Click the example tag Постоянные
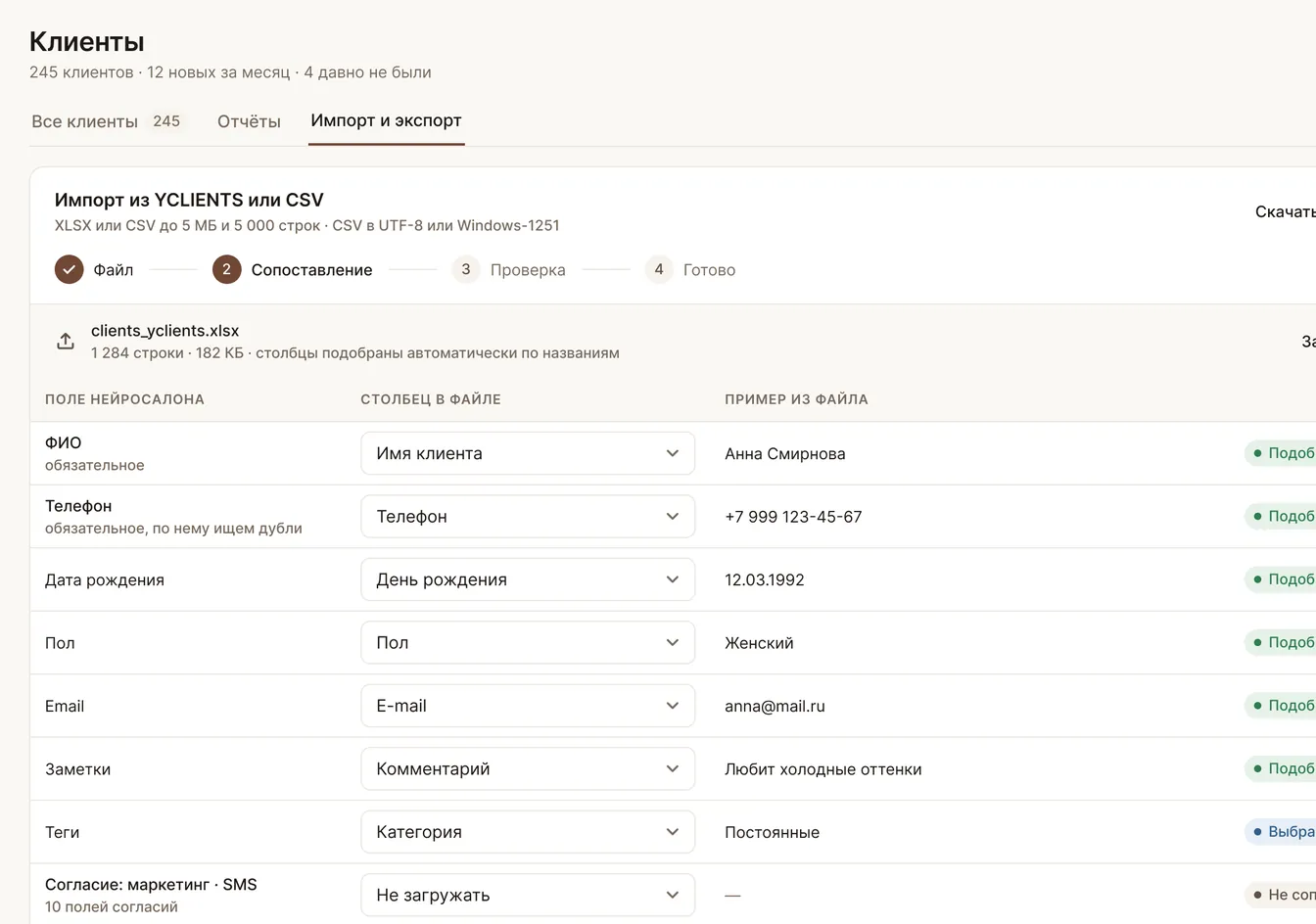 [x=772, y=833]
